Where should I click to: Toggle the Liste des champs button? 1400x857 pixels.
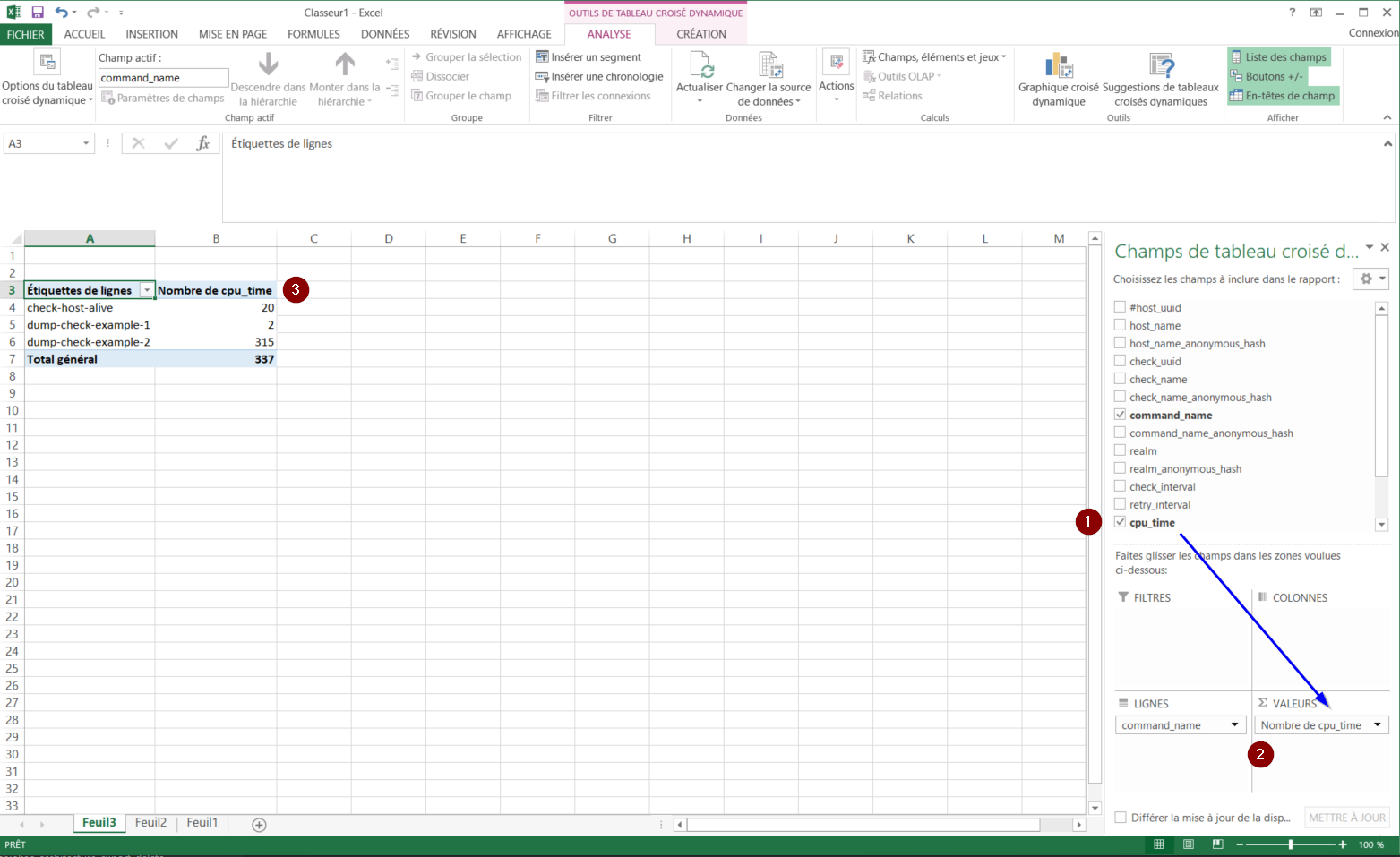coord(1278,56)
